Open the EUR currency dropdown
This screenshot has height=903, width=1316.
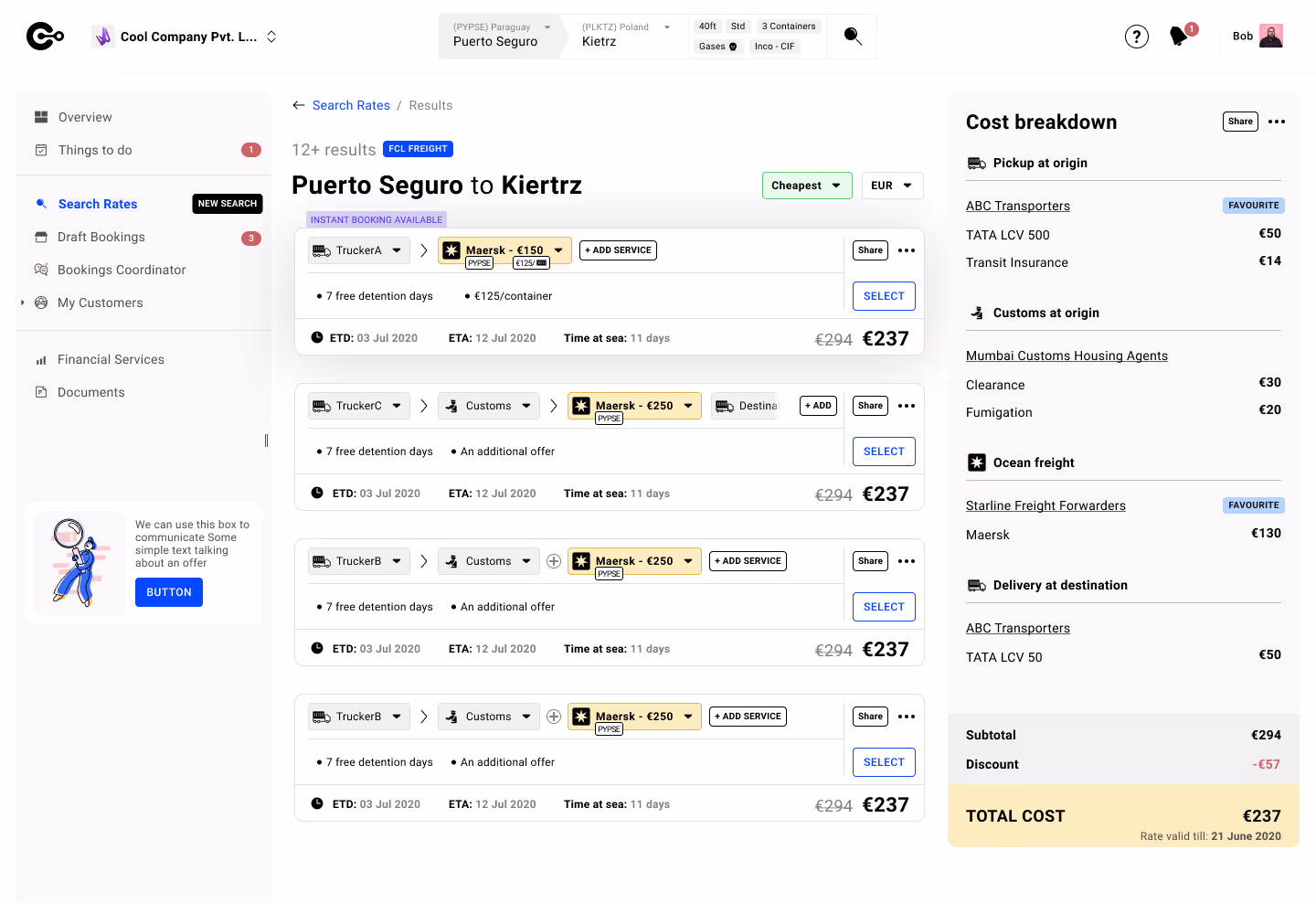click(x=892, y=186)
